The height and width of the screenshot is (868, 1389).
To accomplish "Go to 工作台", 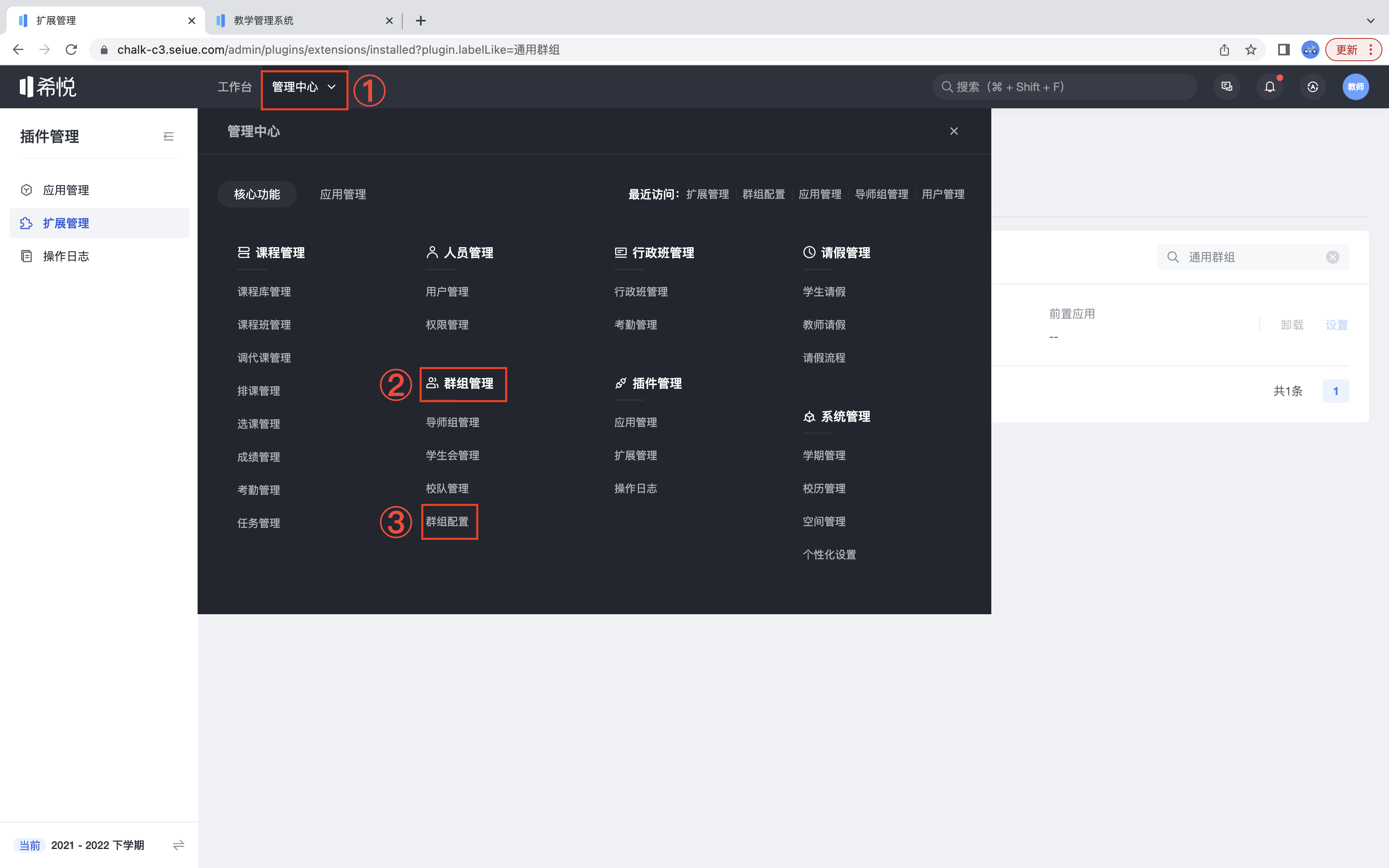I will (234, 87).
